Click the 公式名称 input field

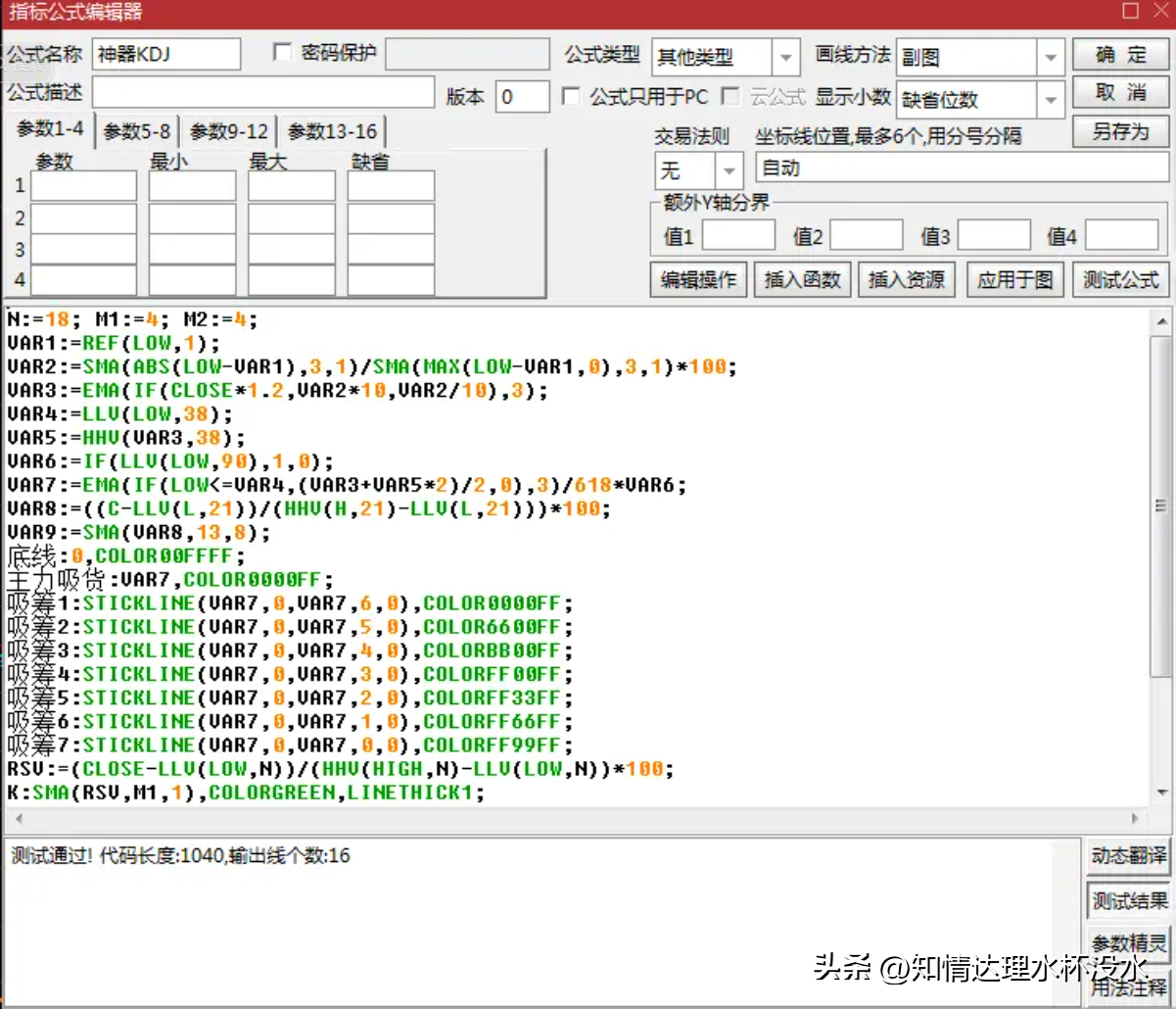166,55
